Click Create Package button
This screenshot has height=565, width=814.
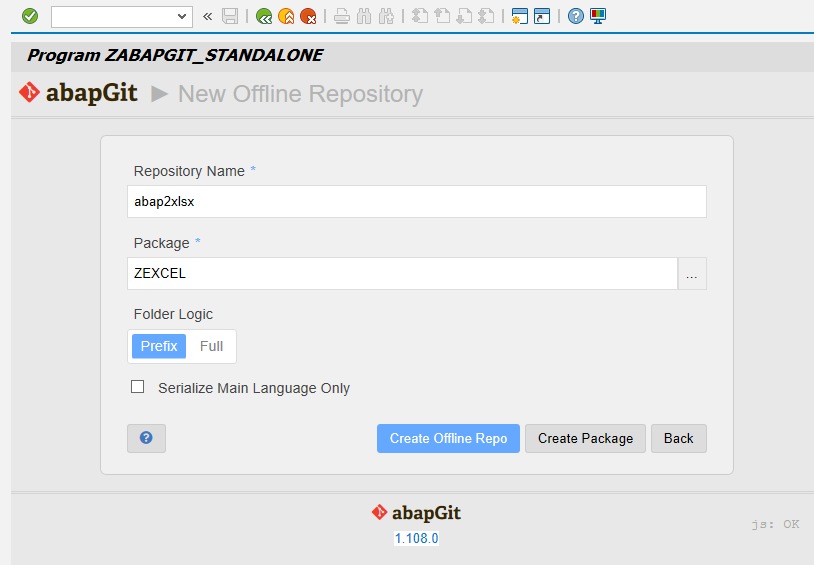585,438
